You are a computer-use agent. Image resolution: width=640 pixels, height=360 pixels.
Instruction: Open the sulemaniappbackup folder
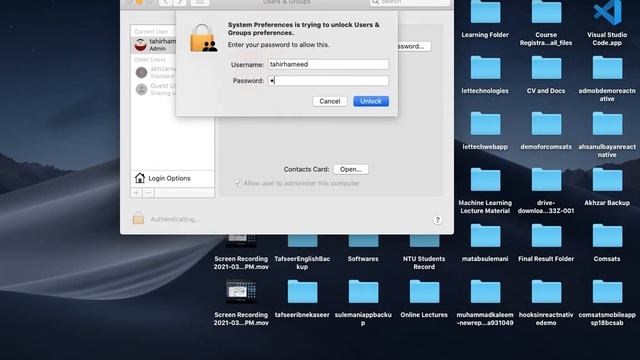pyautogui.click(x=363, y=291)
